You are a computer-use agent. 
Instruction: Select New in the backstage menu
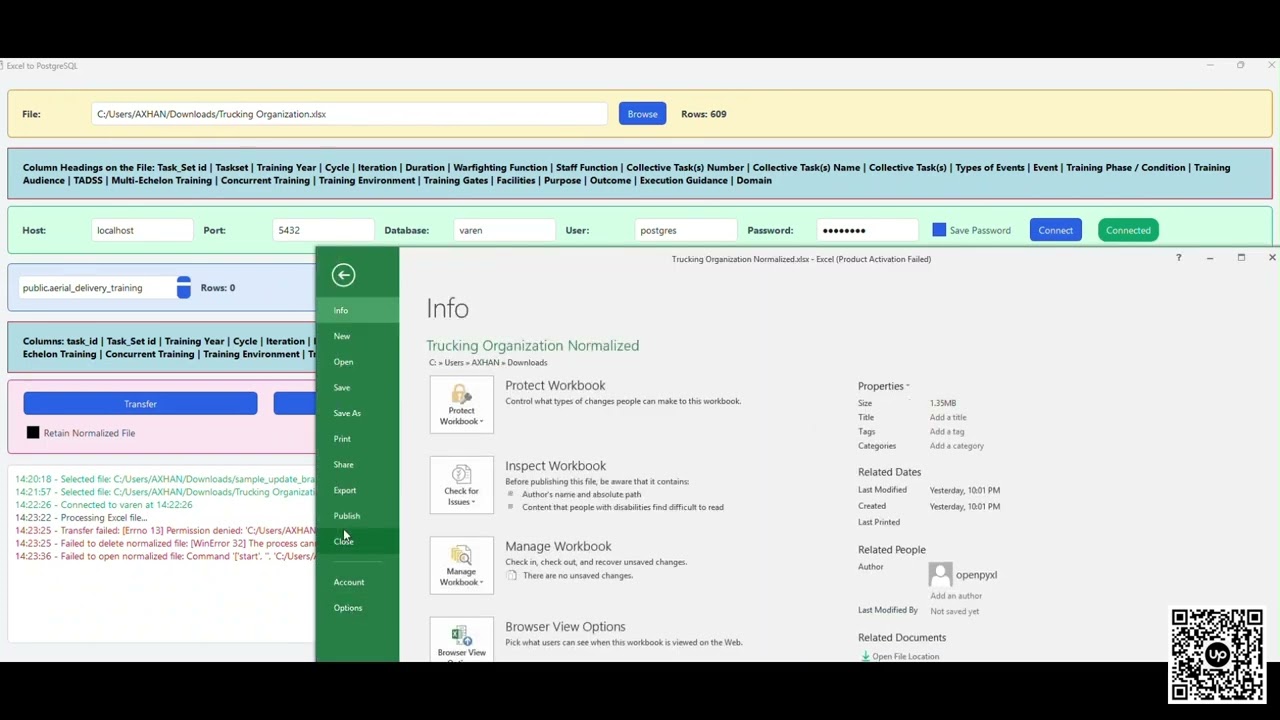coord(357,336)
